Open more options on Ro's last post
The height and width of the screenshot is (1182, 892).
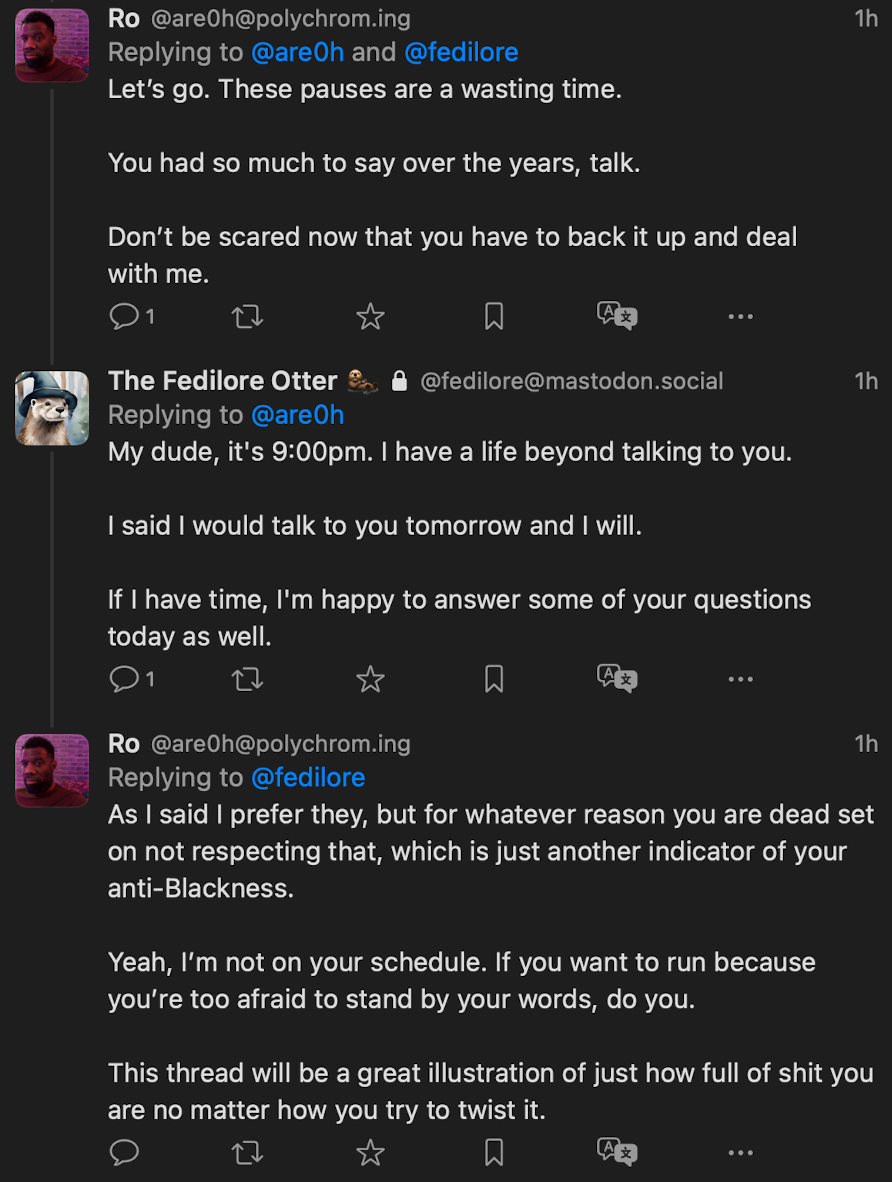tap(740, 1152)
